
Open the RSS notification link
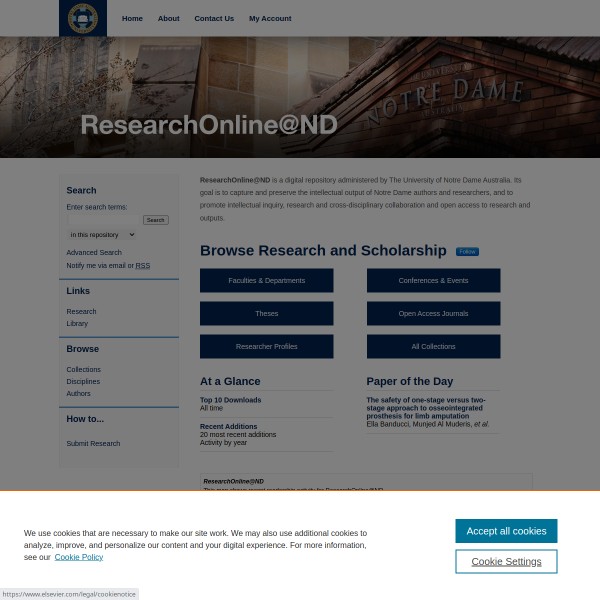pos(143,266)
